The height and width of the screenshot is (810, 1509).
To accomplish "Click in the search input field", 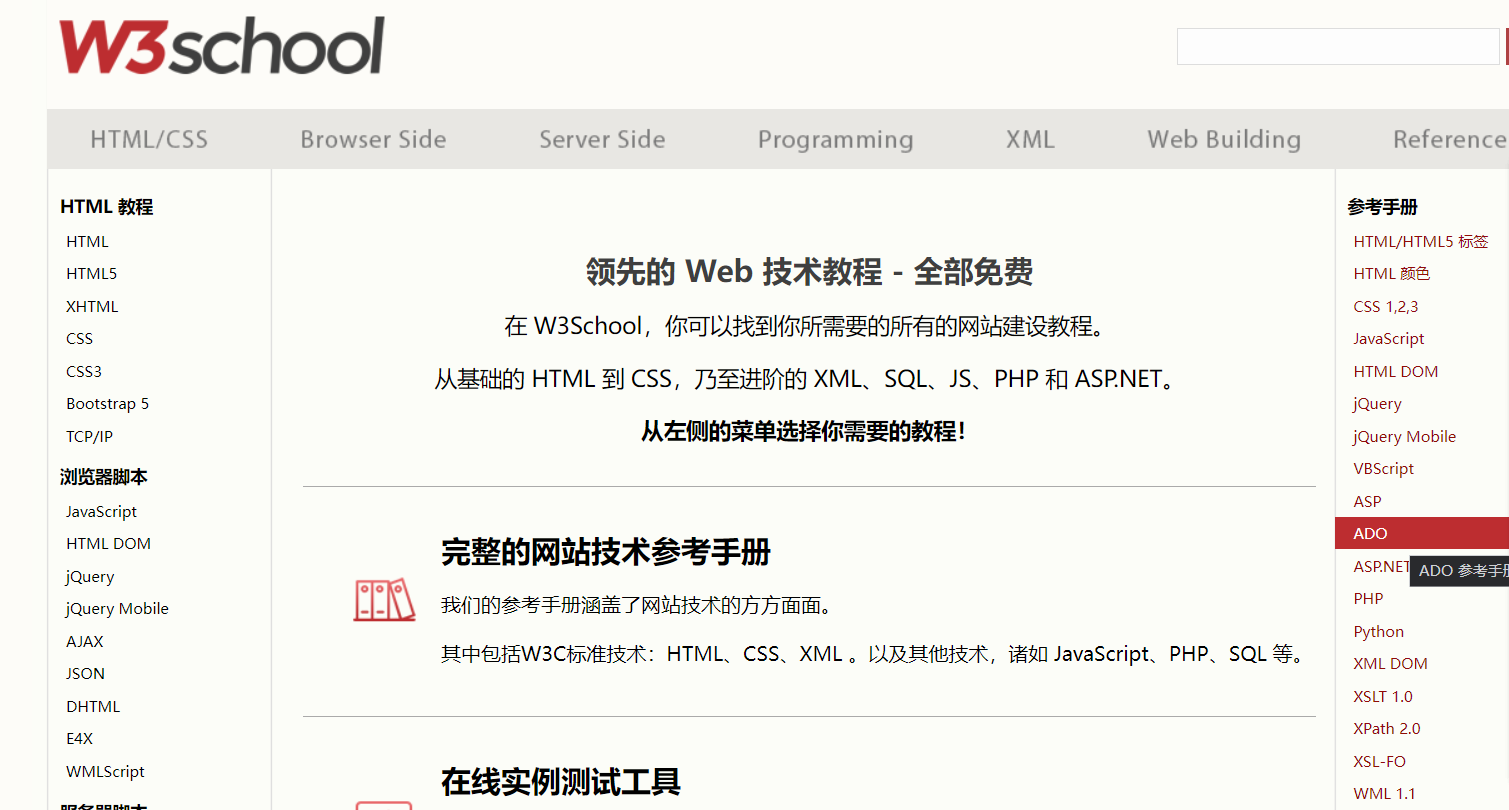I will 1337,47.
